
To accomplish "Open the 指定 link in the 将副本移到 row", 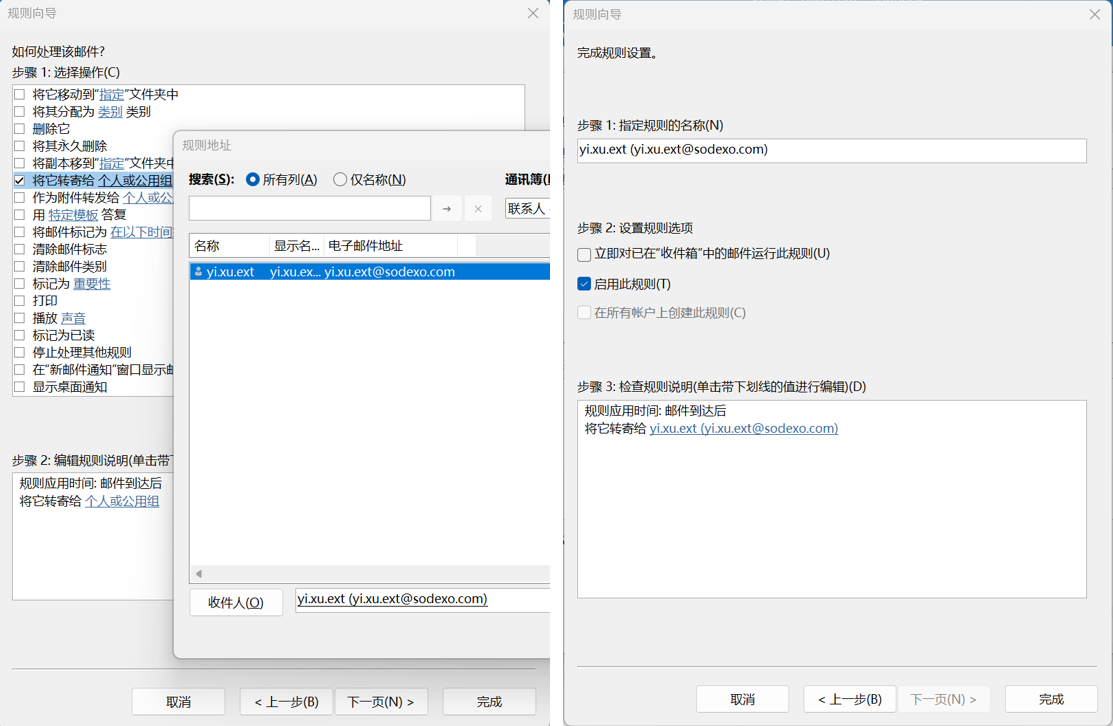I will (x=112, y=163).
